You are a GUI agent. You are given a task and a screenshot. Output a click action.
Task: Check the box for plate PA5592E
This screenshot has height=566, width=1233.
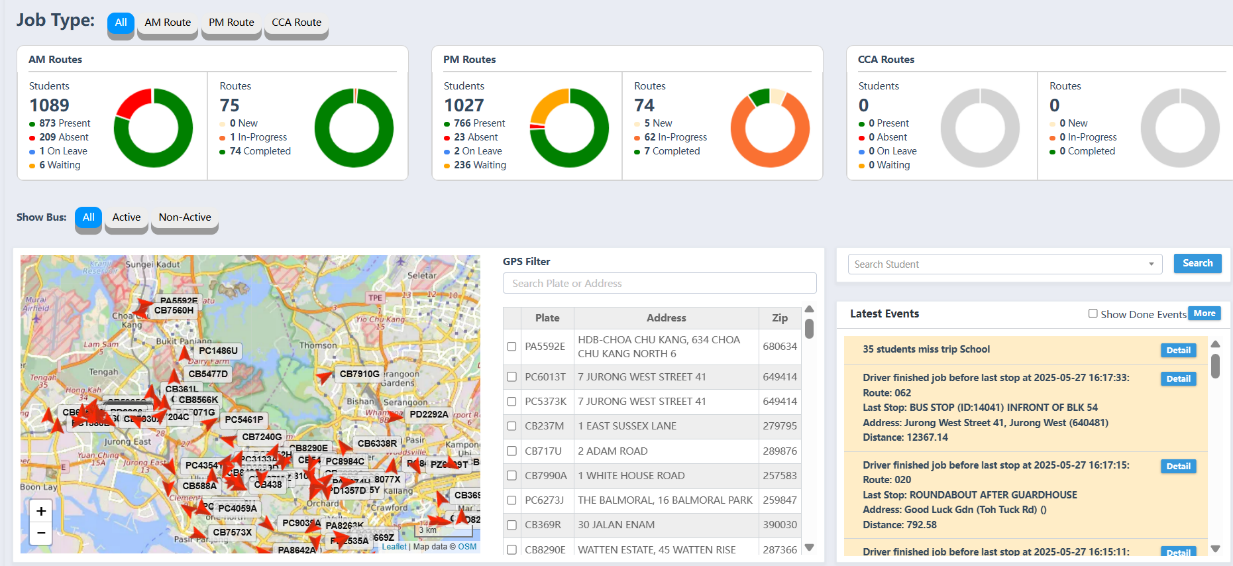click(512, 347)
